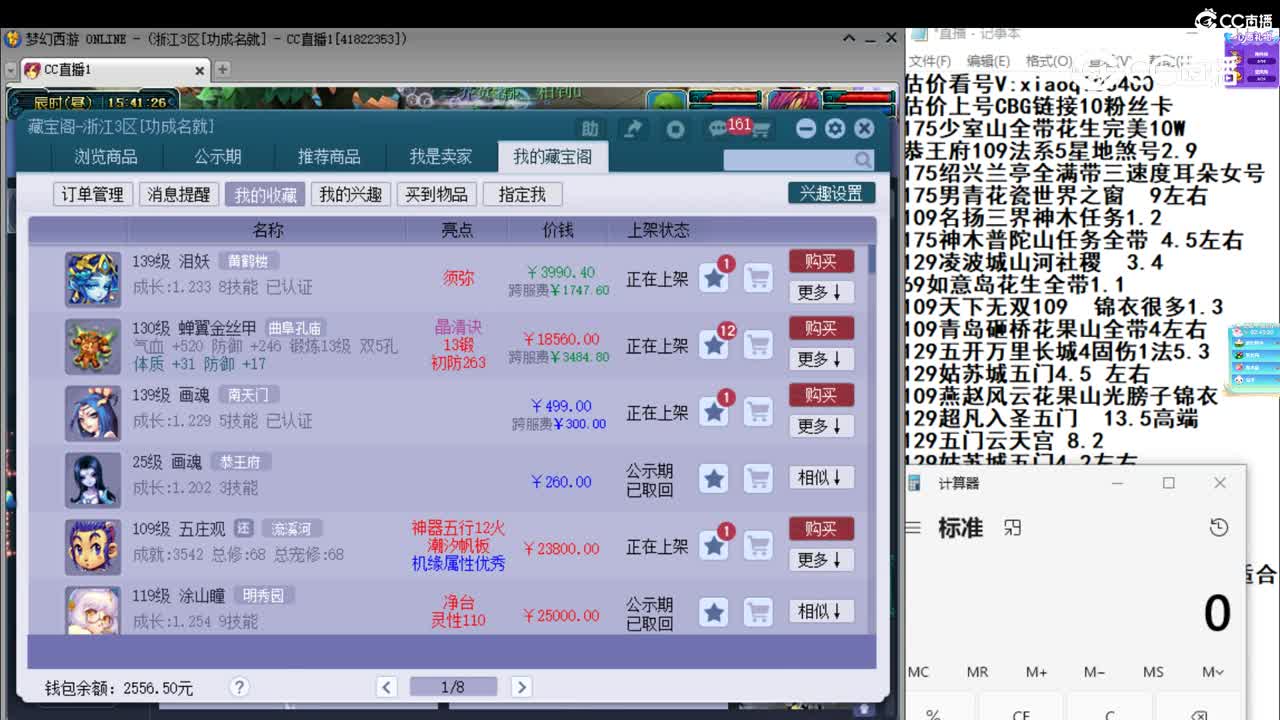The image size is (1280, 720).
Task: Open 订单管理 sub-tab
Action: click(x=92, y=194)
